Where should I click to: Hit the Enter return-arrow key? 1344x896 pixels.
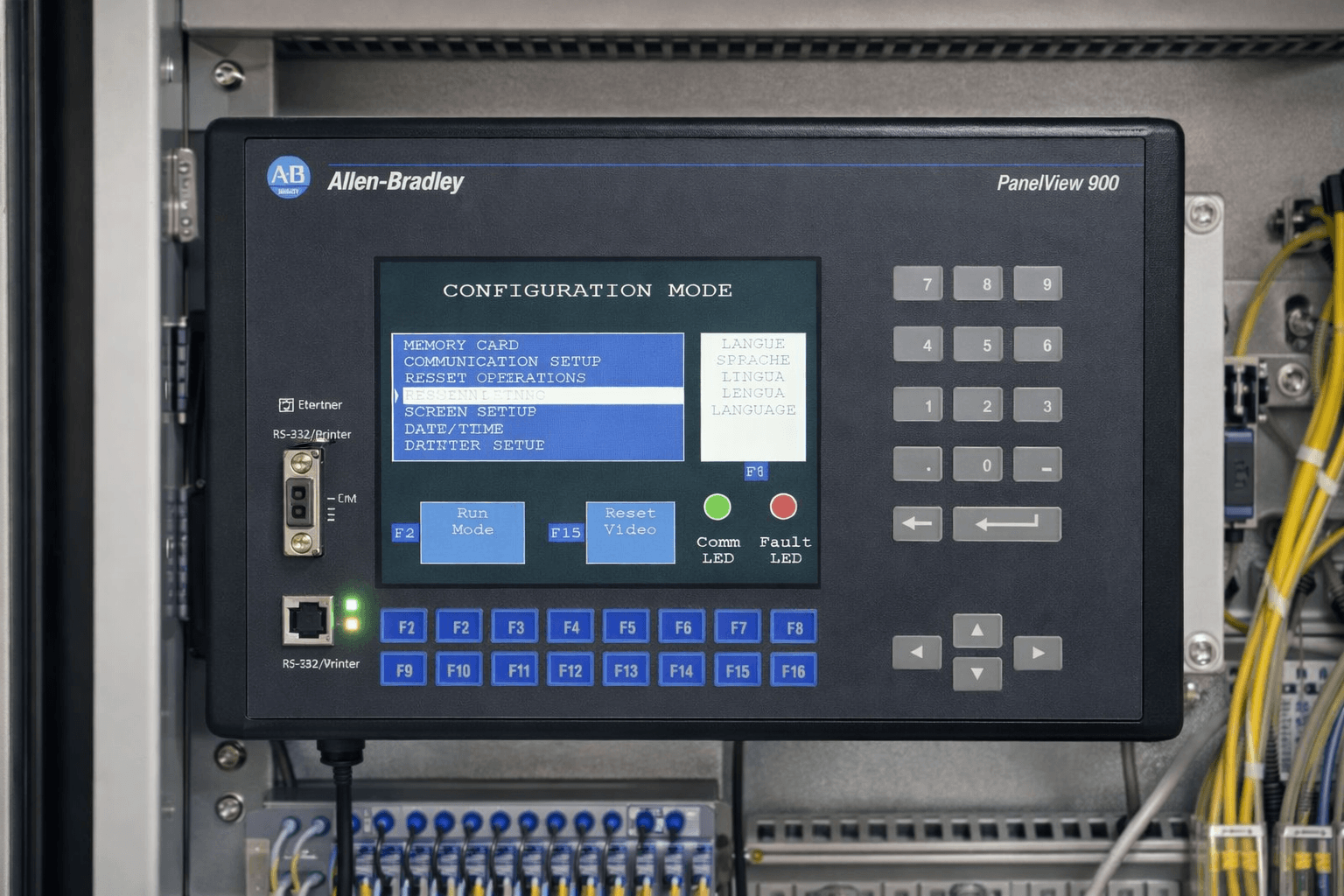[x=1007, y=523]
